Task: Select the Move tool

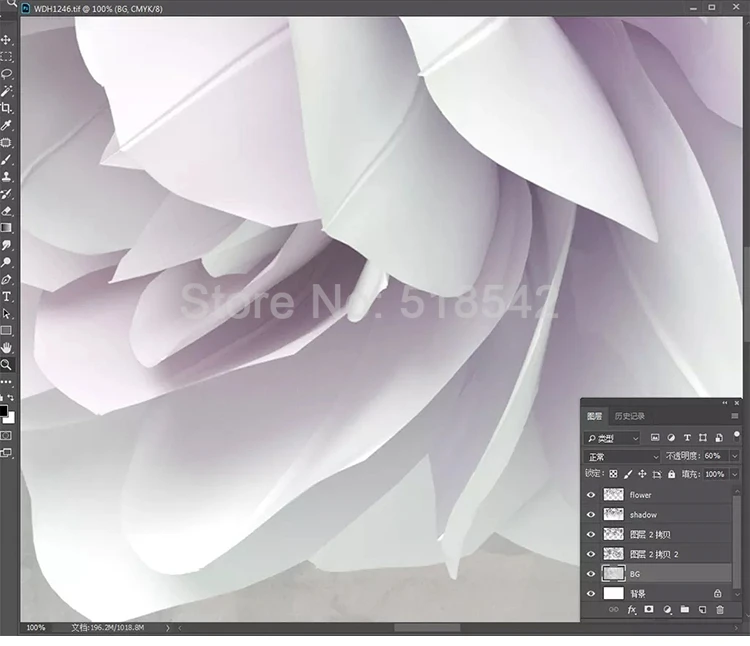Action: (6, 40)
